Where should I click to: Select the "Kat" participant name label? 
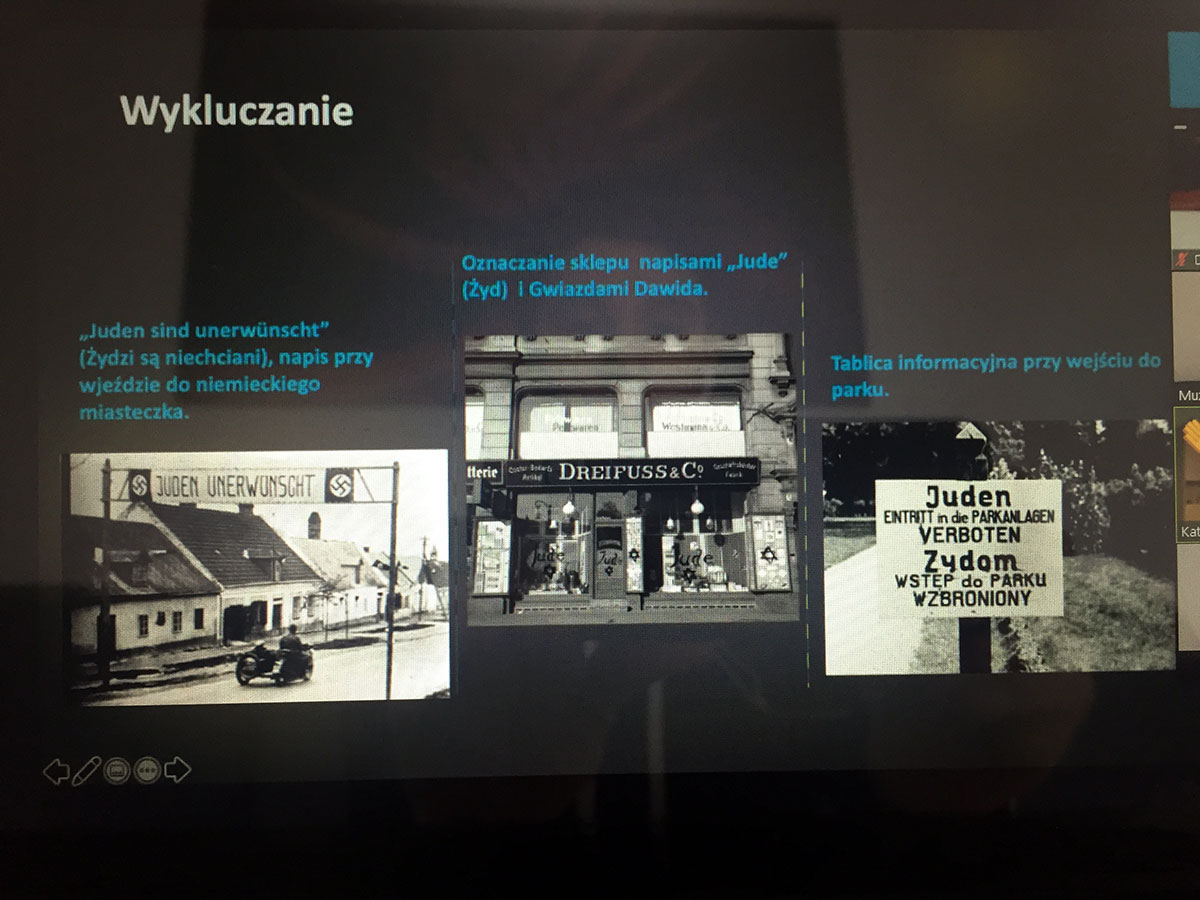tap(1189, 532)
